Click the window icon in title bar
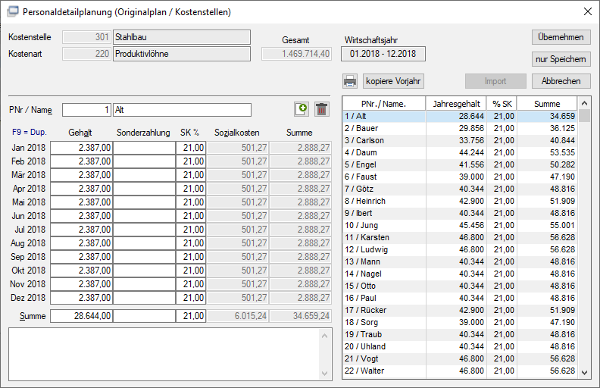This screenshot has width=600, height=388. pyautogui.click(x=13, y=11)
